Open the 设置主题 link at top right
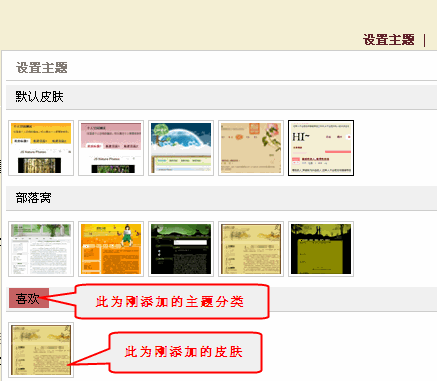 [389, 40]
